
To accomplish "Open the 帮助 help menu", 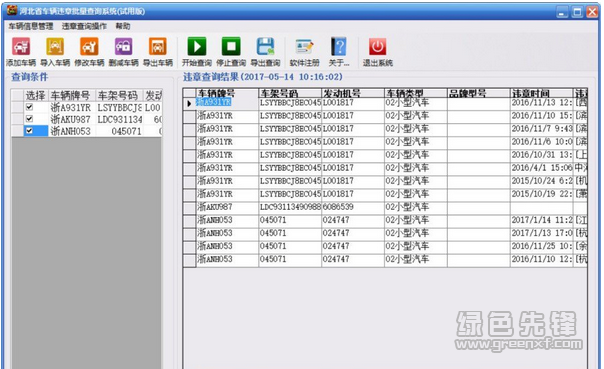I will coord(123,26).
